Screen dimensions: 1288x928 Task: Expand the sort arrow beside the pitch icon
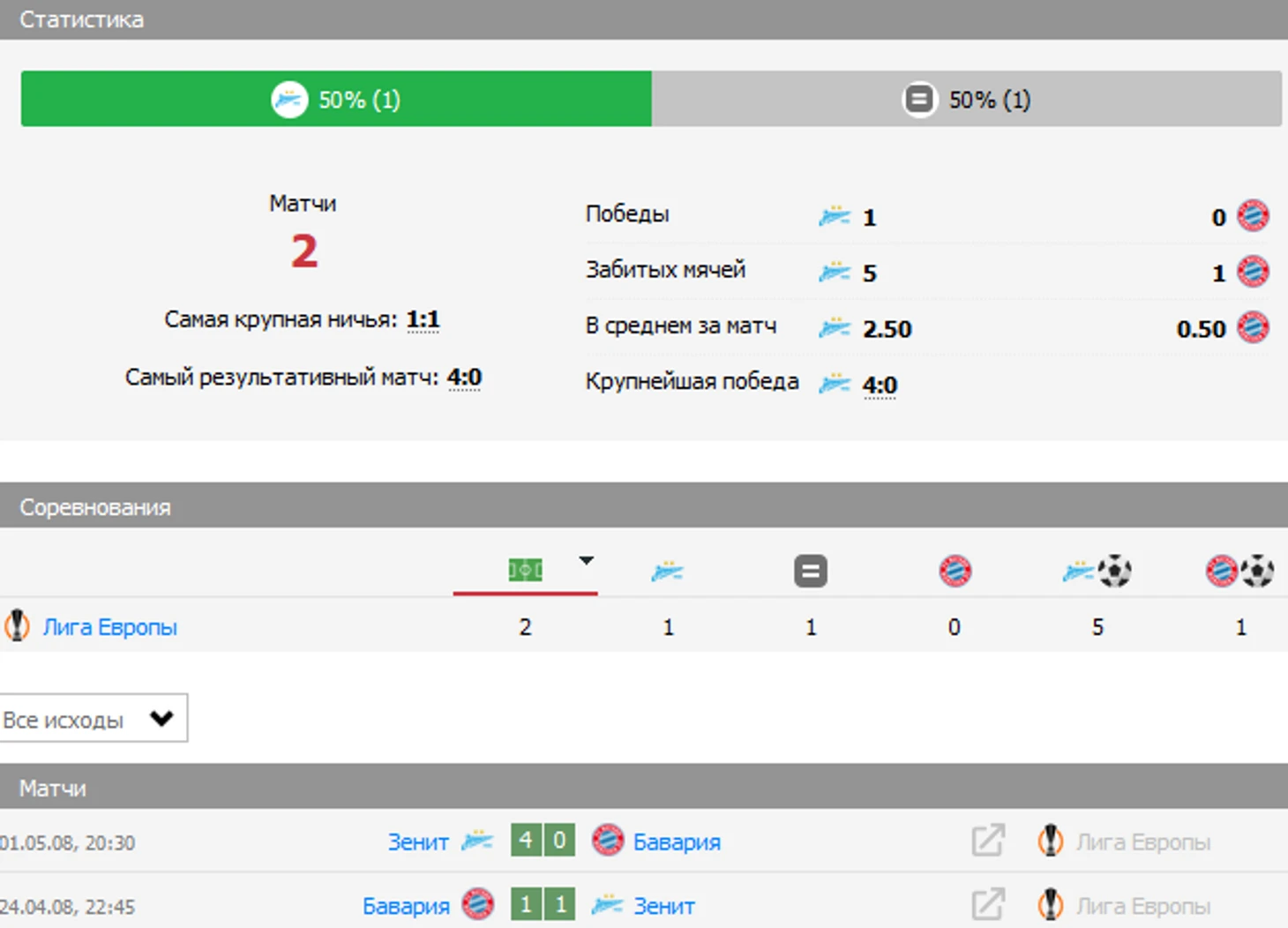tap(587, 560)
